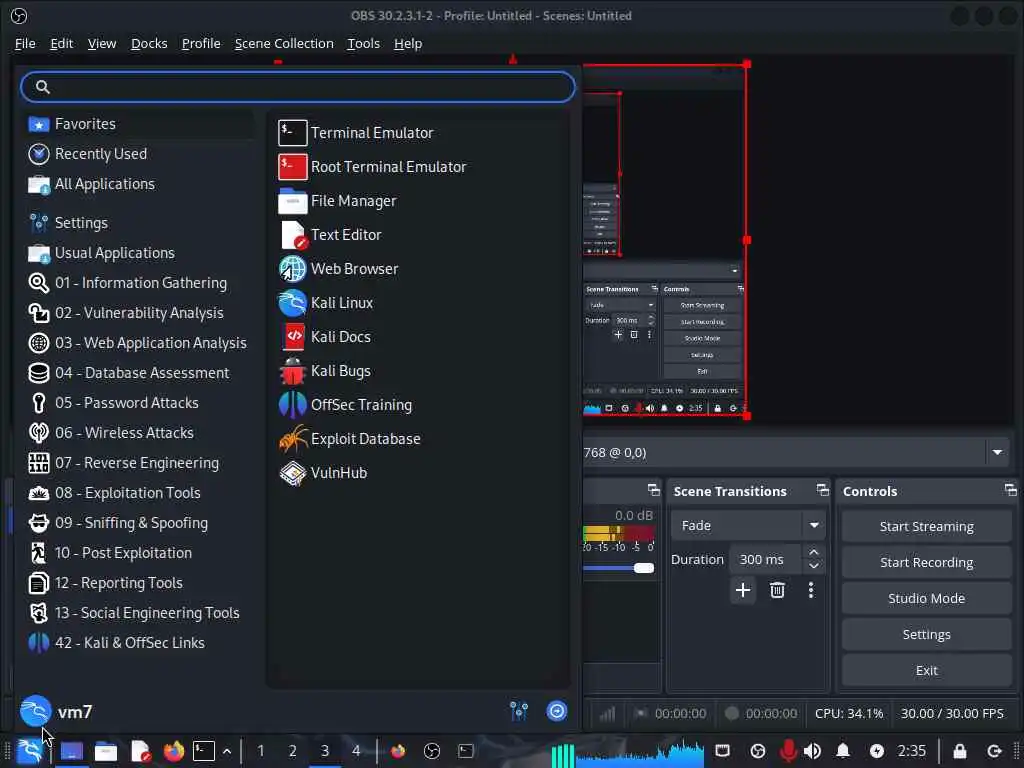This screenshot has height=768, width=1024.
Task: Open Root Terminal Emulator
Action: click(372, 167)
